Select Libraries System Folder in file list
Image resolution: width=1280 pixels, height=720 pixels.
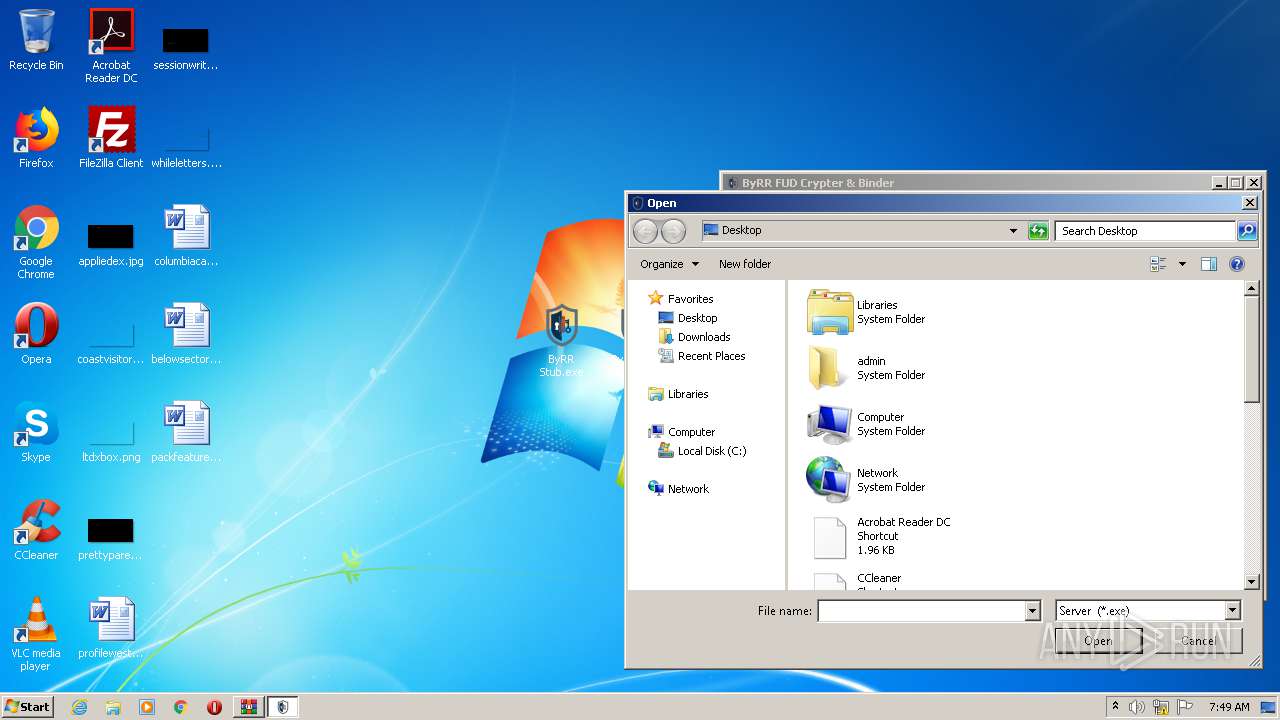tap(866, 312)
